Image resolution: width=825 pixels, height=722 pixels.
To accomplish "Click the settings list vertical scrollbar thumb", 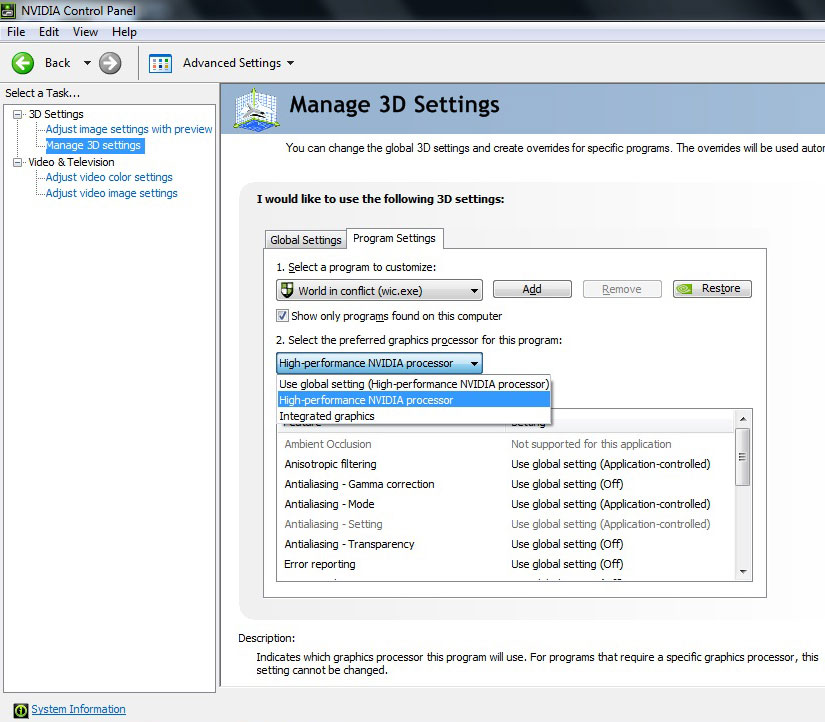I will pos(742,457).
